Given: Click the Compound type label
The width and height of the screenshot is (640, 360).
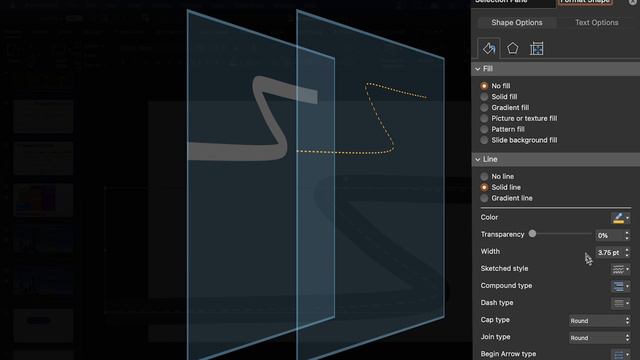Looking at the screenshot, I should click(506, 286).
